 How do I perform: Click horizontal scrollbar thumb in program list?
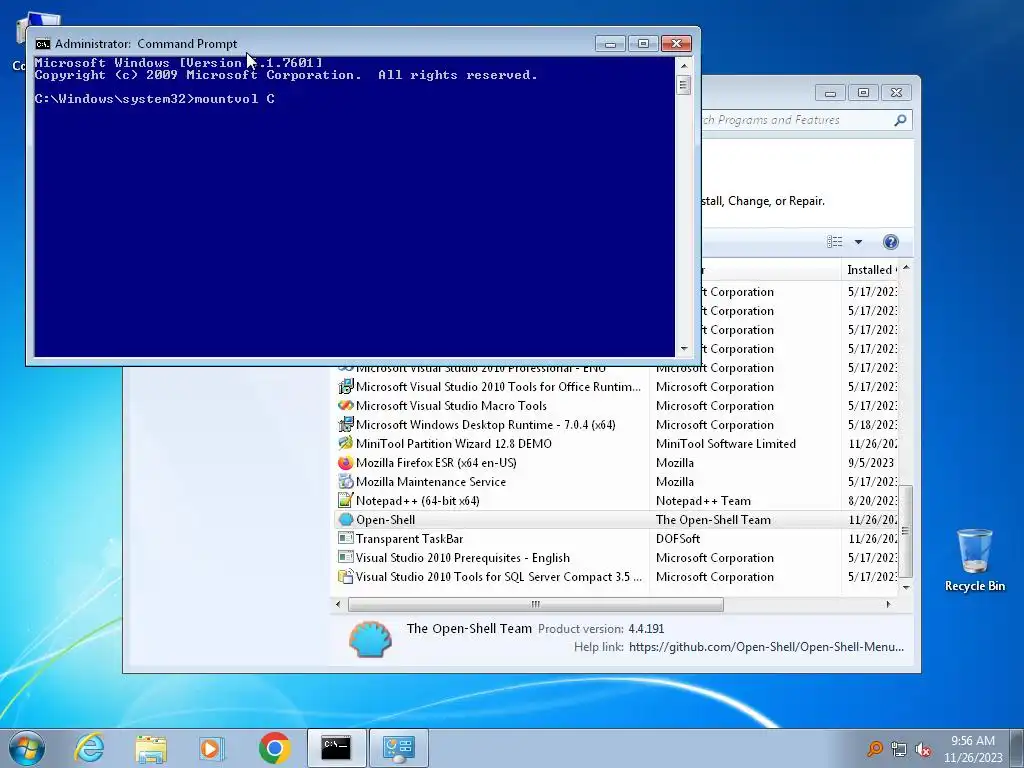[536, 605]
